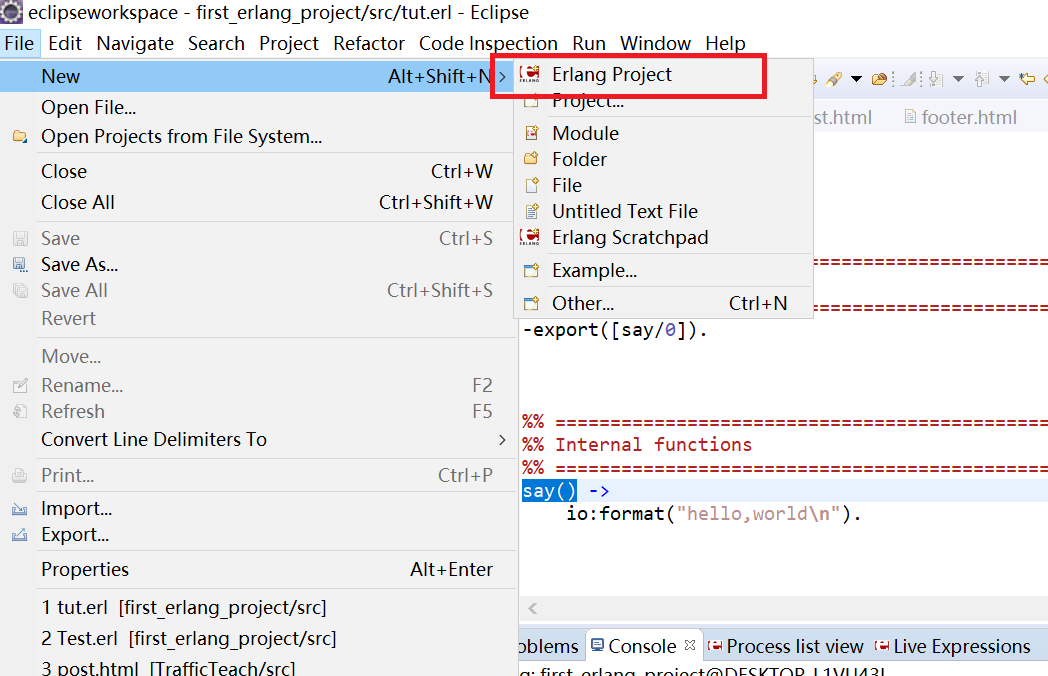Pick File from the New submenu
This screenshot has width=1048, height=676.
pos(662,185)
